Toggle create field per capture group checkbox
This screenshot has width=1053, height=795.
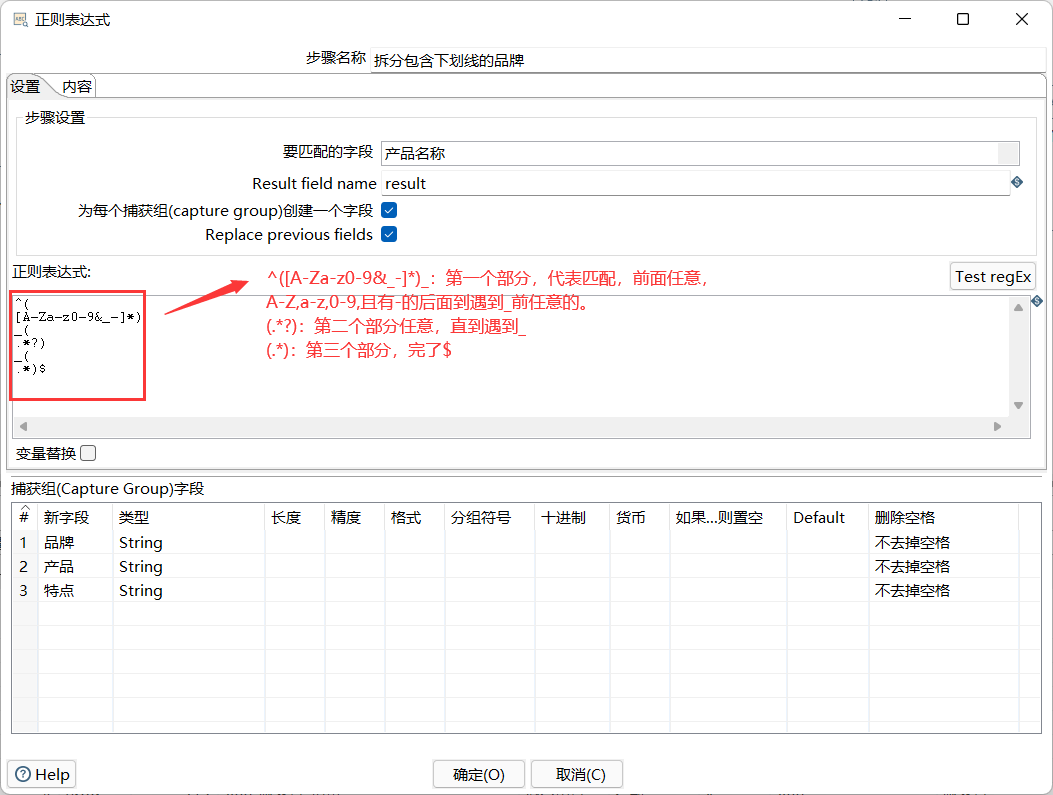pyautogui.click(x=389, y=210)
